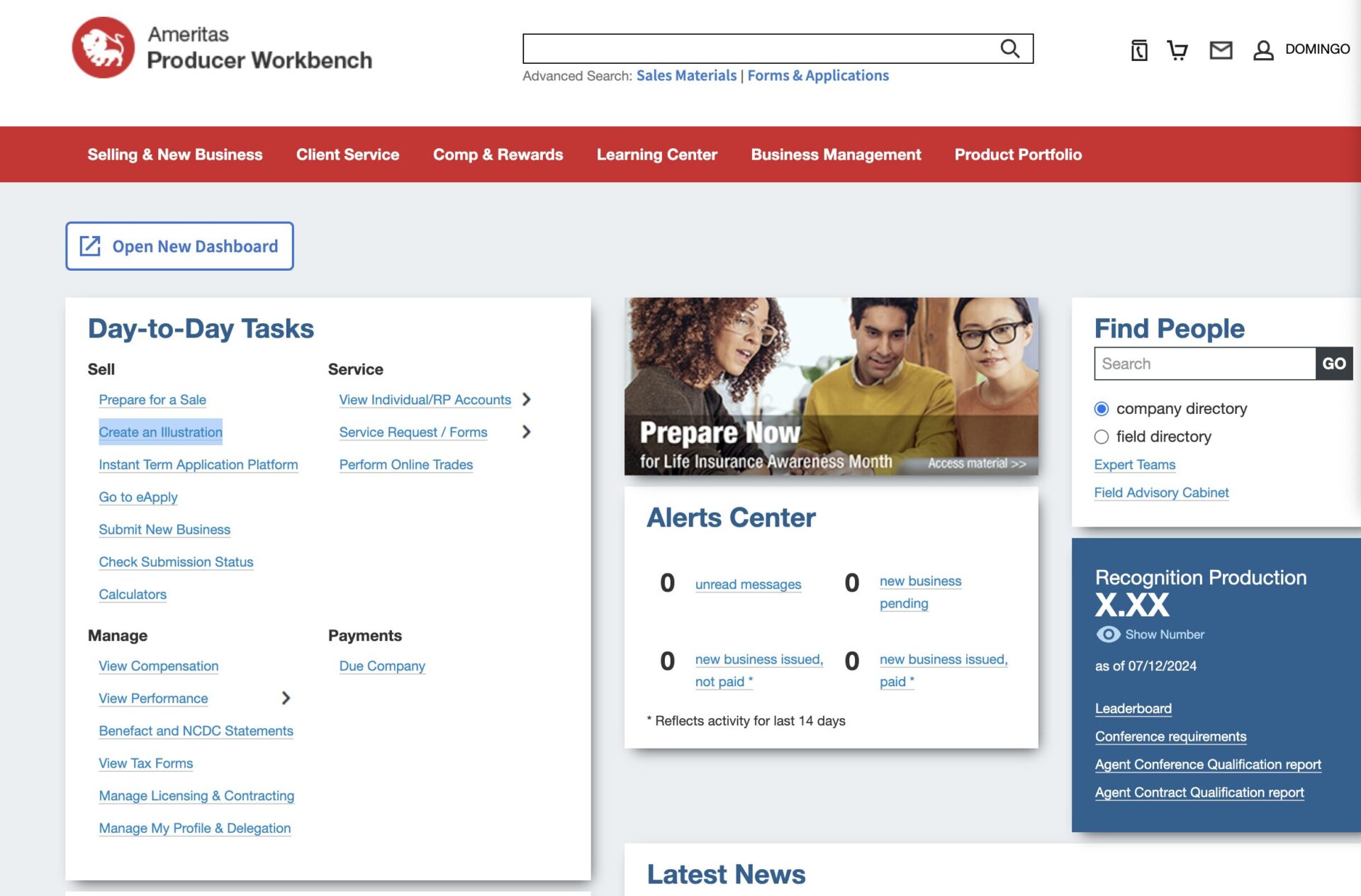Select the company directory radio button
Screen dimensions: 1361x896
(x=1102, y=409)
